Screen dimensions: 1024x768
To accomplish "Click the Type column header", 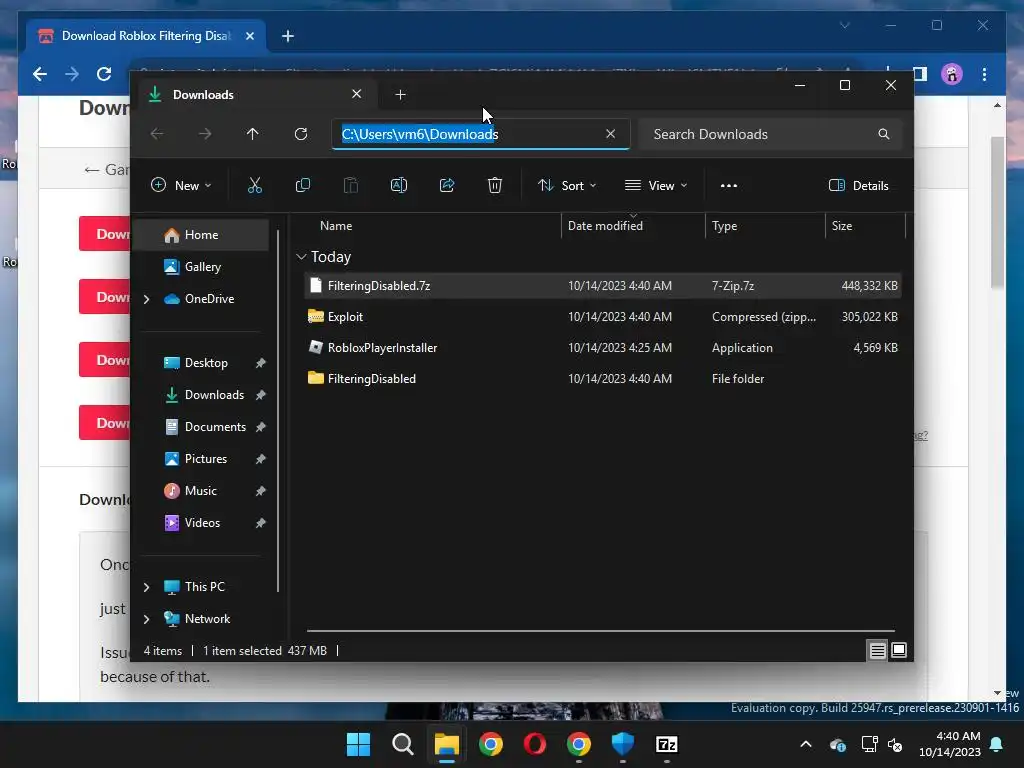I will (765, 226).
